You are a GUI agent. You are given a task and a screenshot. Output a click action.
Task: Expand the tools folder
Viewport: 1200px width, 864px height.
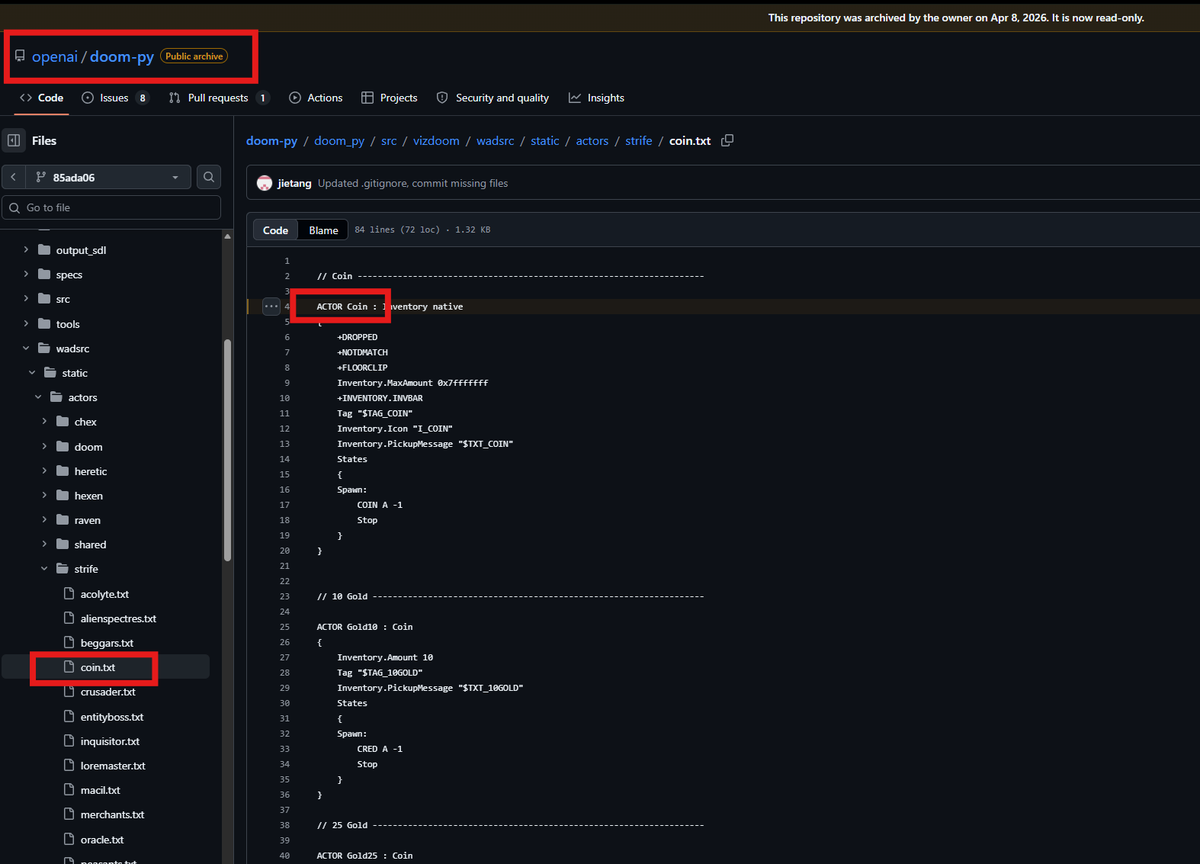[26, 324]
